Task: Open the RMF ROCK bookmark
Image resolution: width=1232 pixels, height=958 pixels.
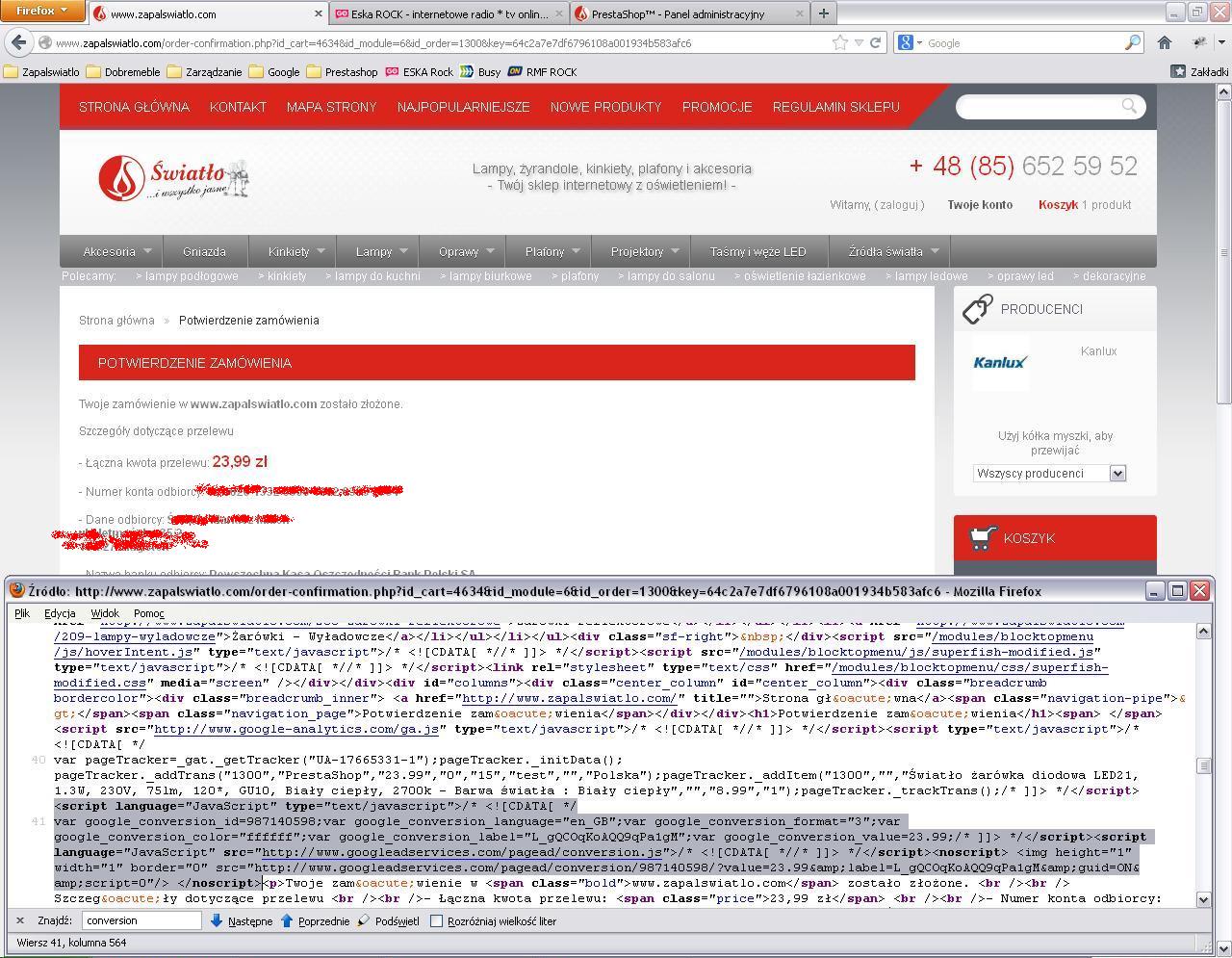Action: (x=542, y=71)
